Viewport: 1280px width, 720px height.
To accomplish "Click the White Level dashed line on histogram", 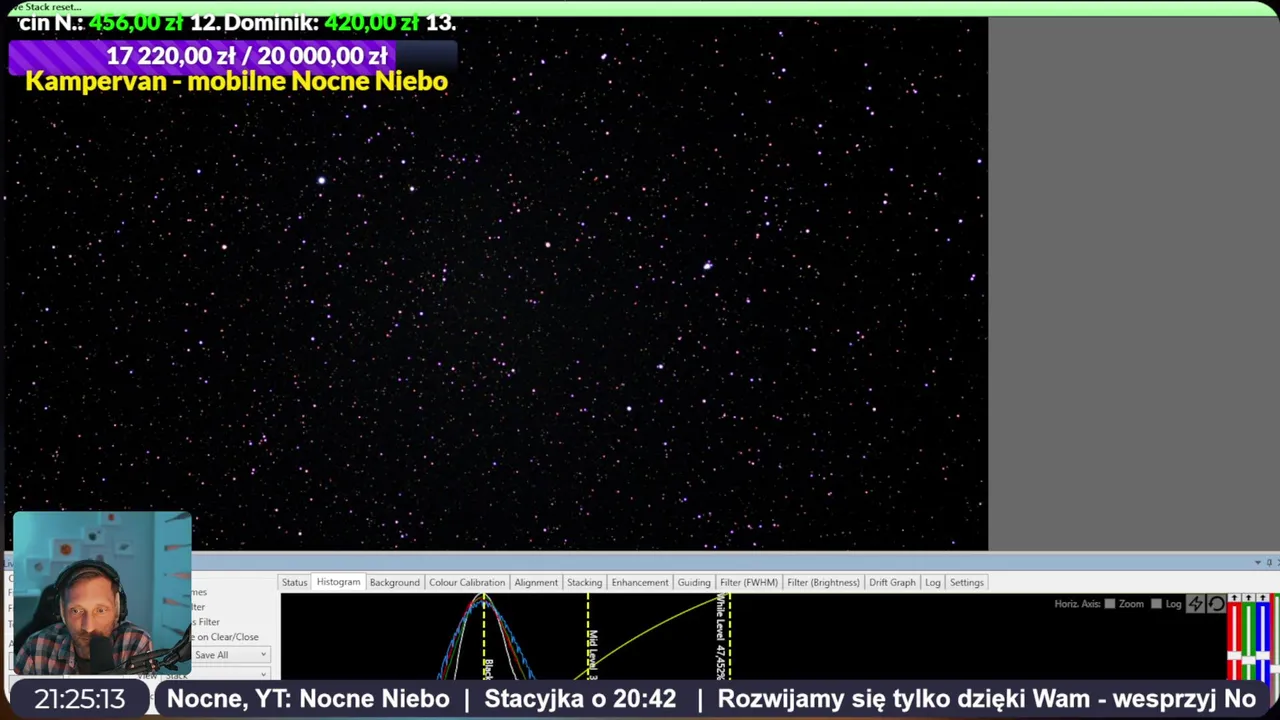I will pyautogui.click(x=729, y=636).
